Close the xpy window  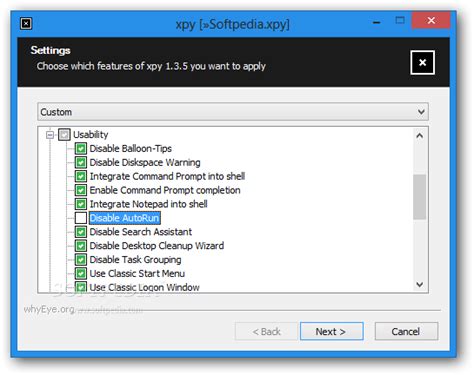[x=431, y=21]
